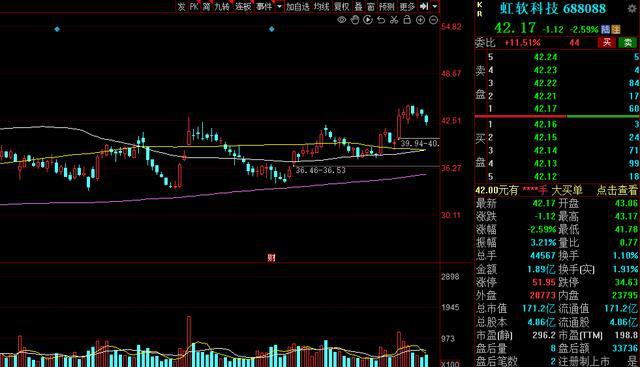Click the red 买 buy button

607,42
